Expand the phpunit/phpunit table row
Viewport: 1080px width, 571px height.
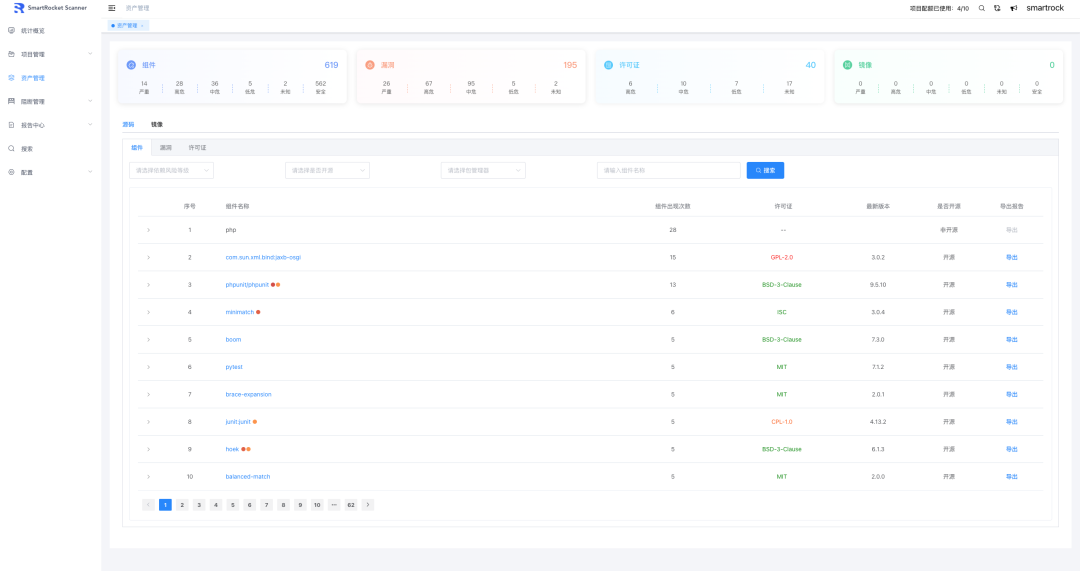[148, 285]
